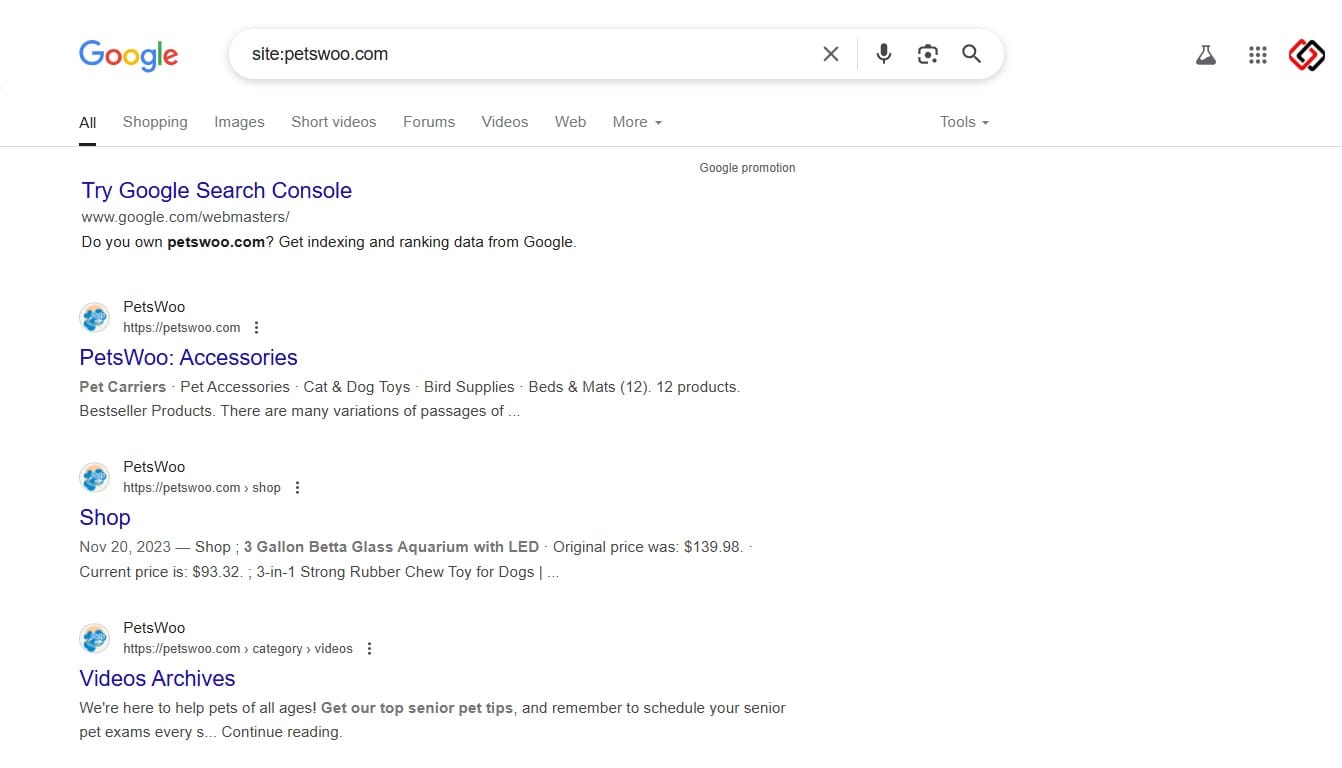
Task: Click PetsWoo favicon on Shop result
Action: point(95,478)
